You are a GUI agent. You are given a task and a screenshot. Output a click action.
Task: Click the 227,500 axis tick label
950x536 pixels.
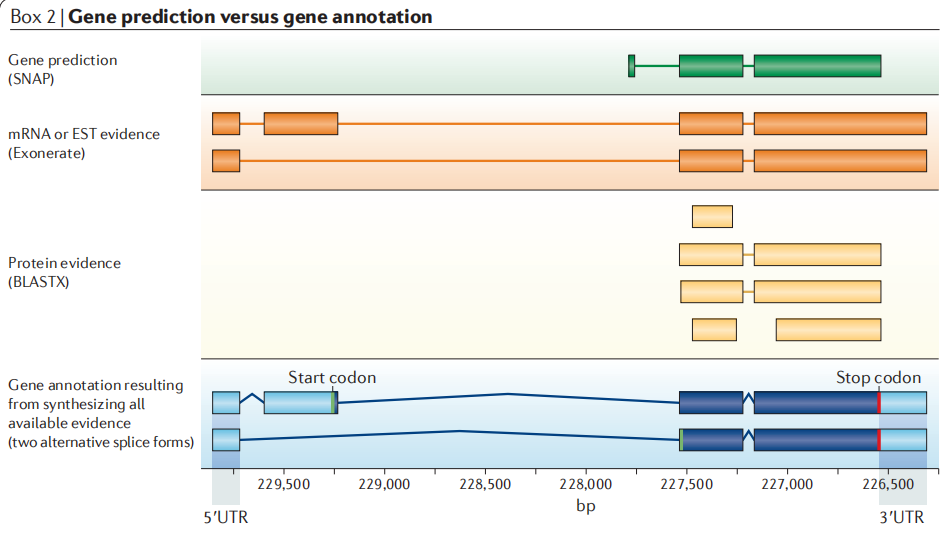pos(686,484)
